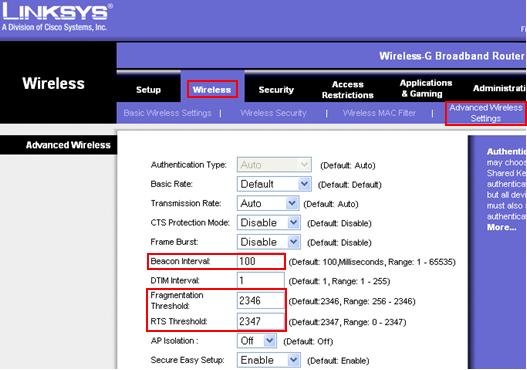Open Wireless MAC Filter subpage

[379, 113]
